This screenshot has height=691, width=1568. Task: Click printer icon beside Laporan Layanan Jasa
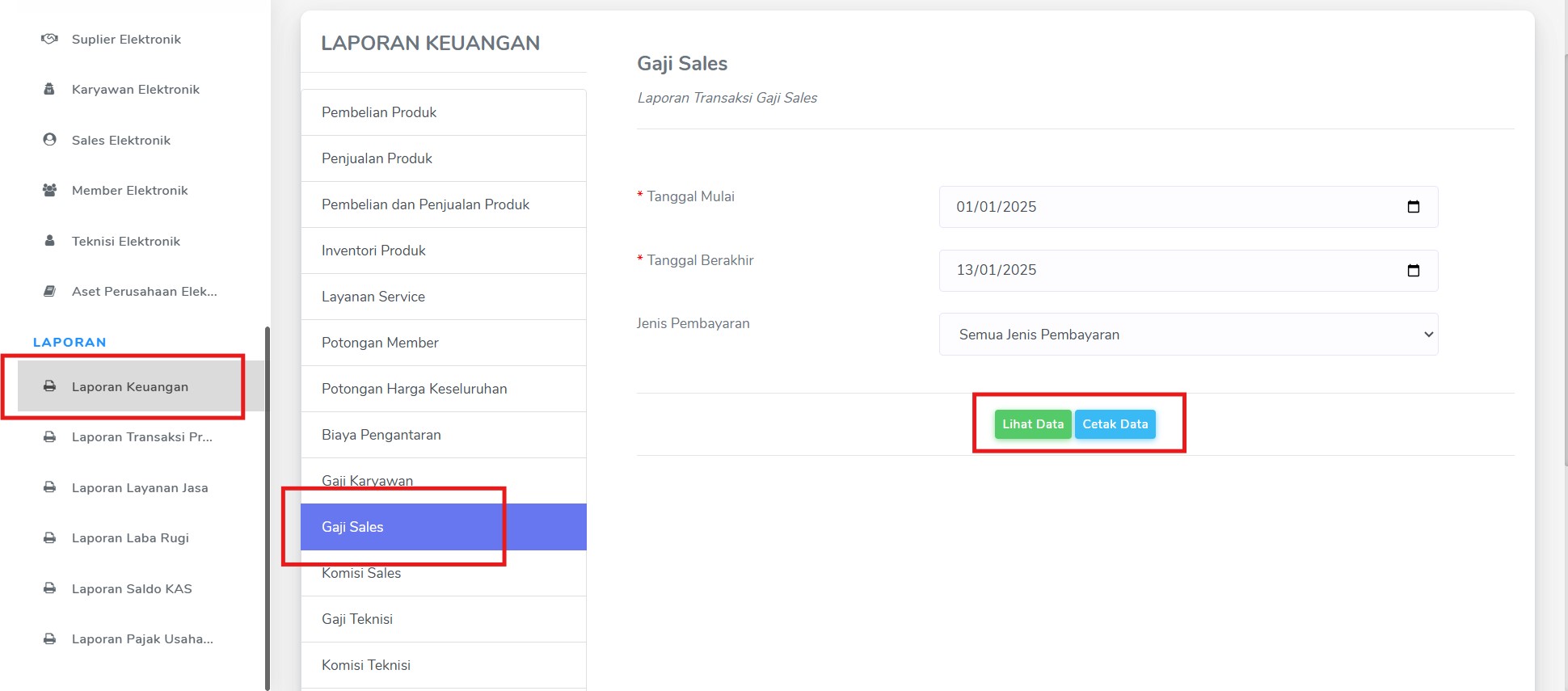pos(49,487)
